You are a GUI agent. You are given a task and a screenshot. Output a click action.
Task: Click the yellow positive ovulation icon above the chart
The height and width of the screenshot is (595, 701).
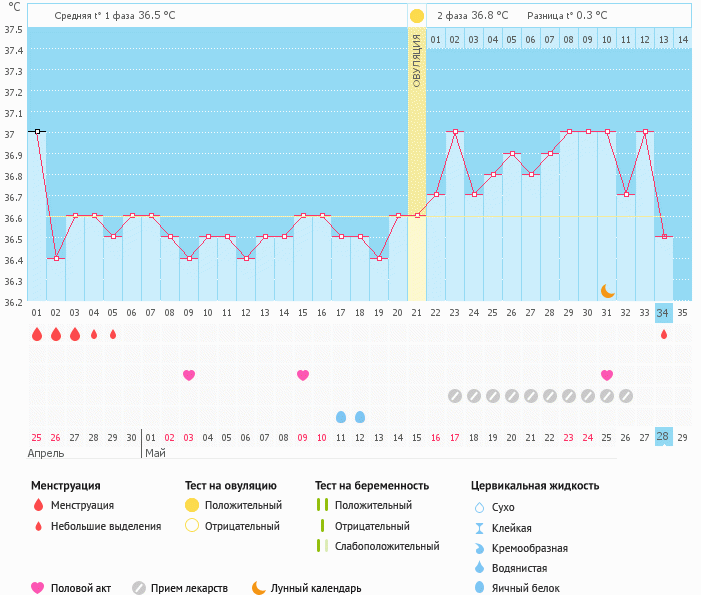(x=416, y=16)
